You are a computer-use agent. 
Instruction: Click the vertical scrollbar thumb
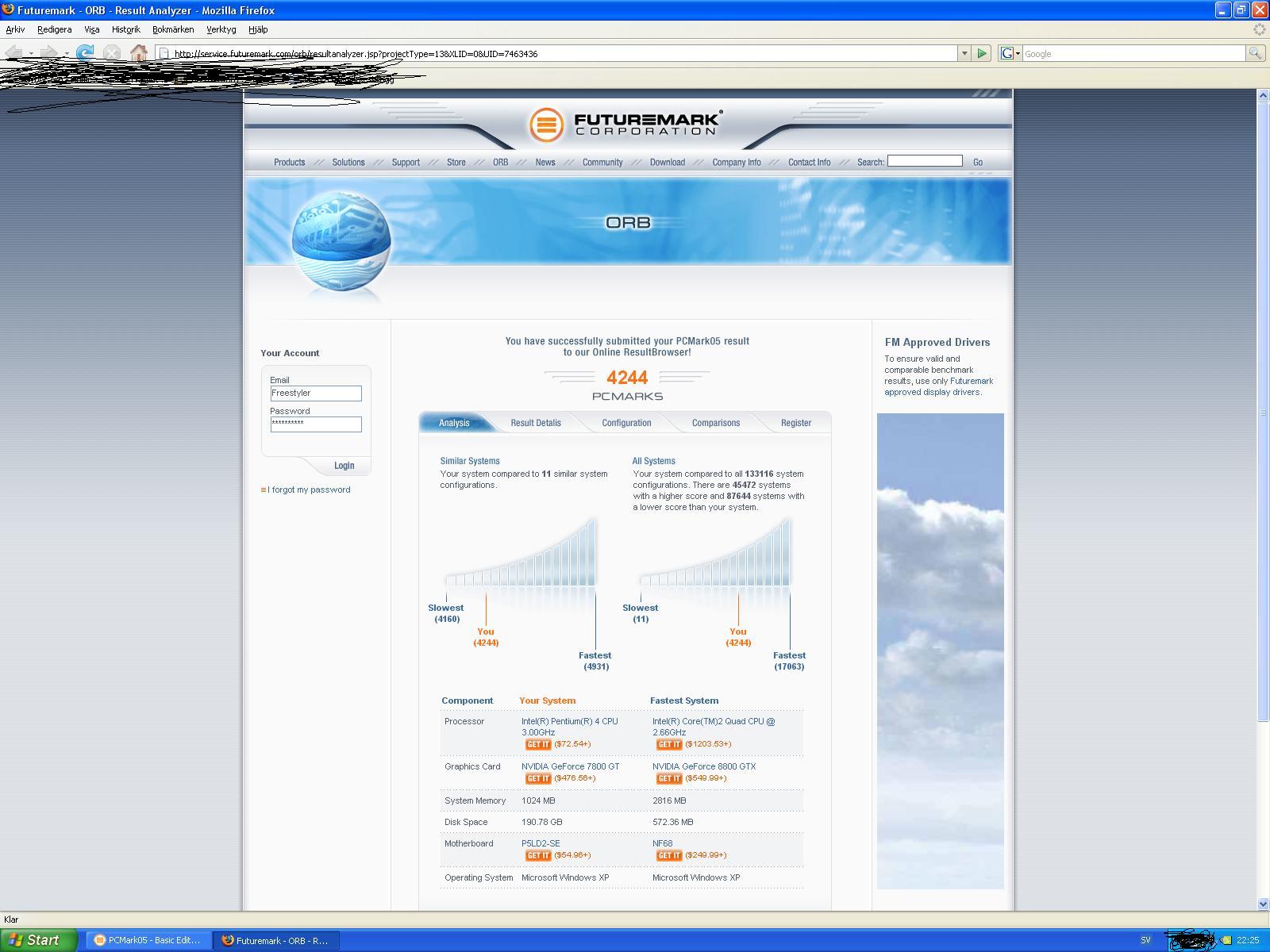coord(1263,412)
